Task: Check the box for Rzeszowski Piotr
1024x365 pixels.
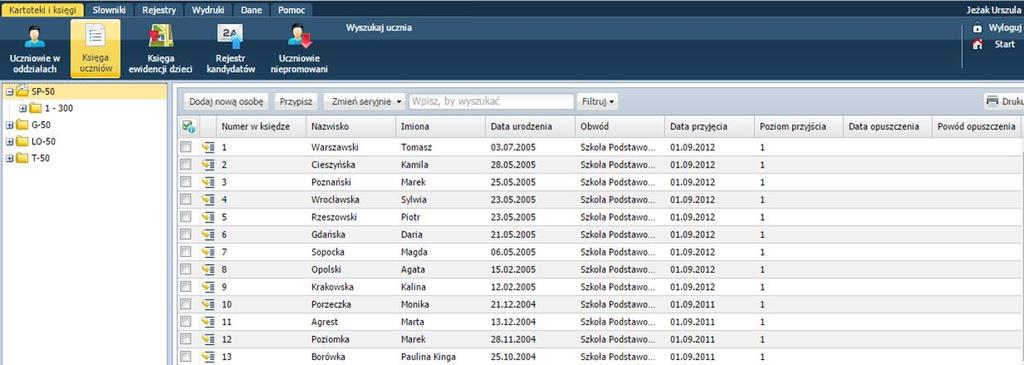Action: pyautogui.click(x=186, y=217)
